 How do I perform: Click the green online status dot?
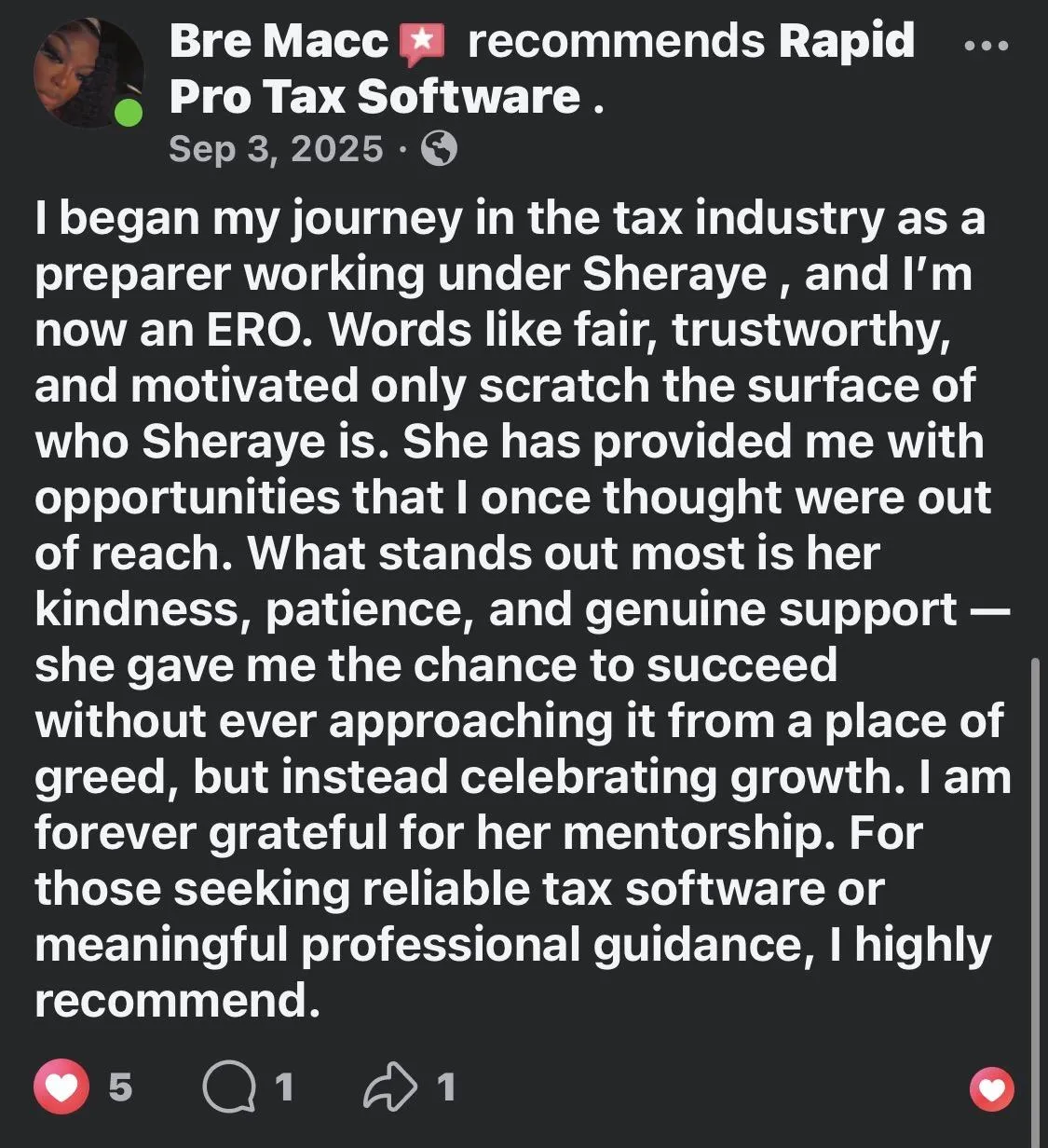[x=129, y=115]
